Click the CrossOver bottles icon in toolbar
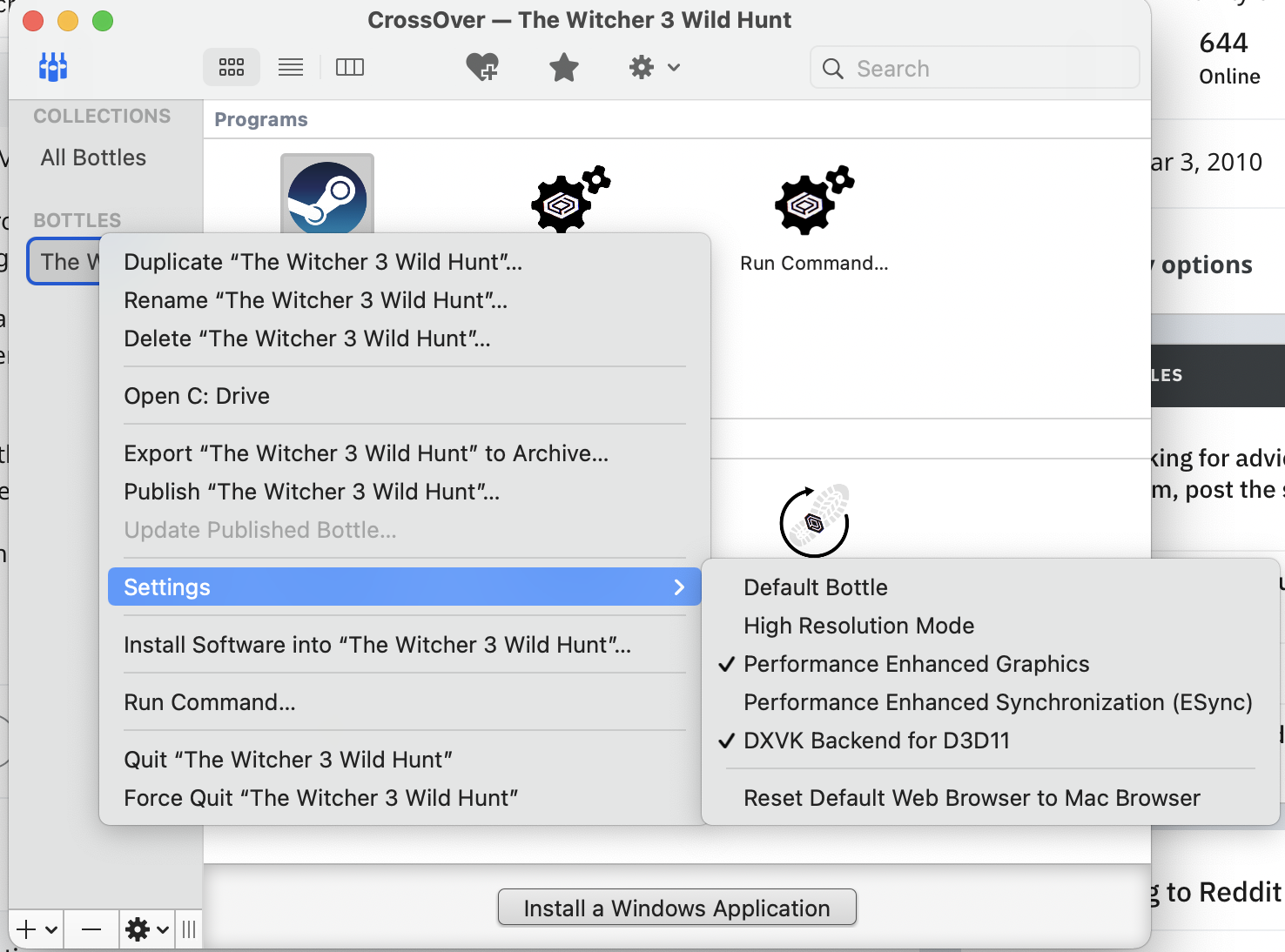This screenshot has height=952, width=1285. (53, 67)
